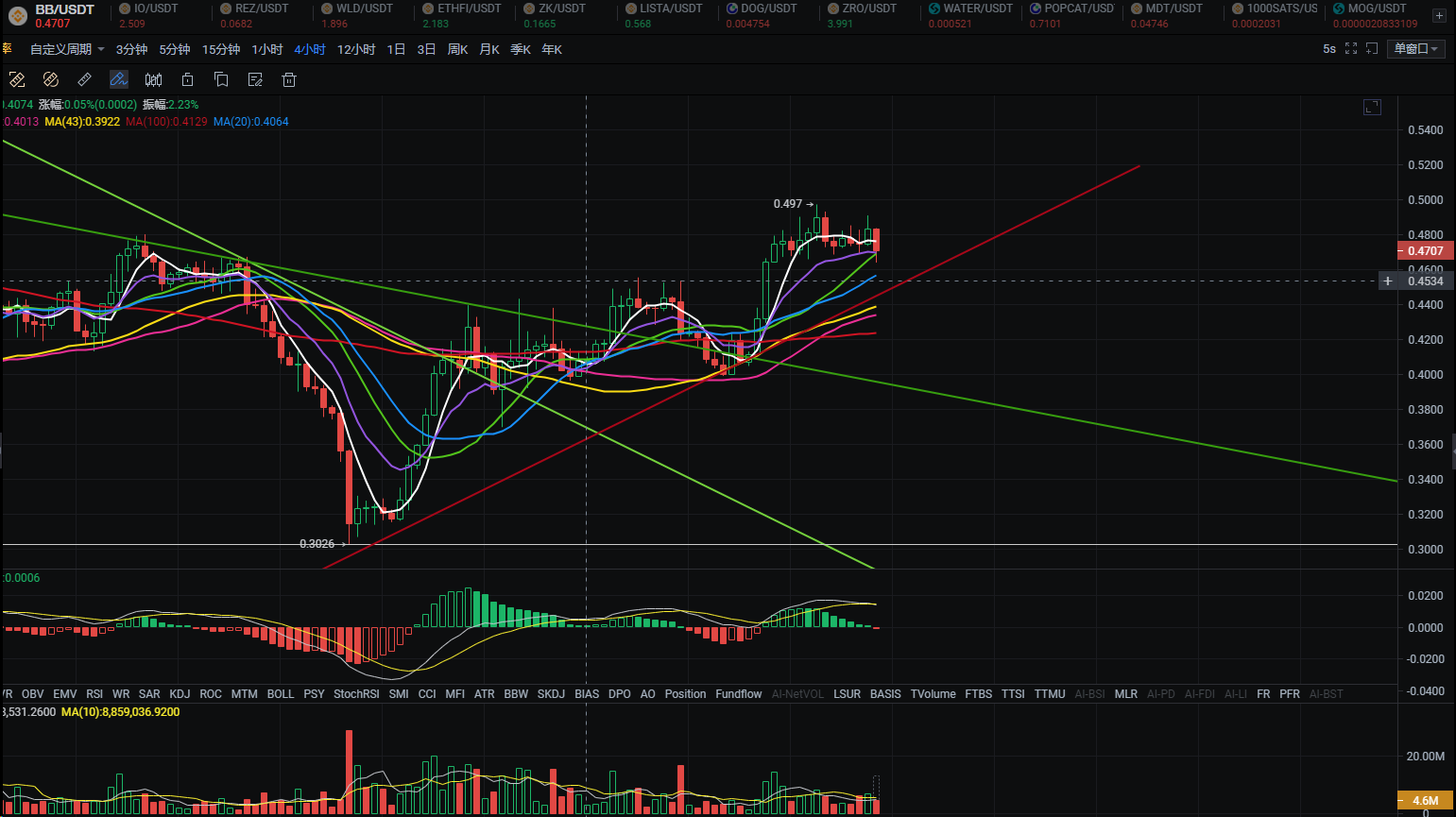1456x817 pixels.
Task: Open the single window layout dropdown
Action: pos(1415,49)
